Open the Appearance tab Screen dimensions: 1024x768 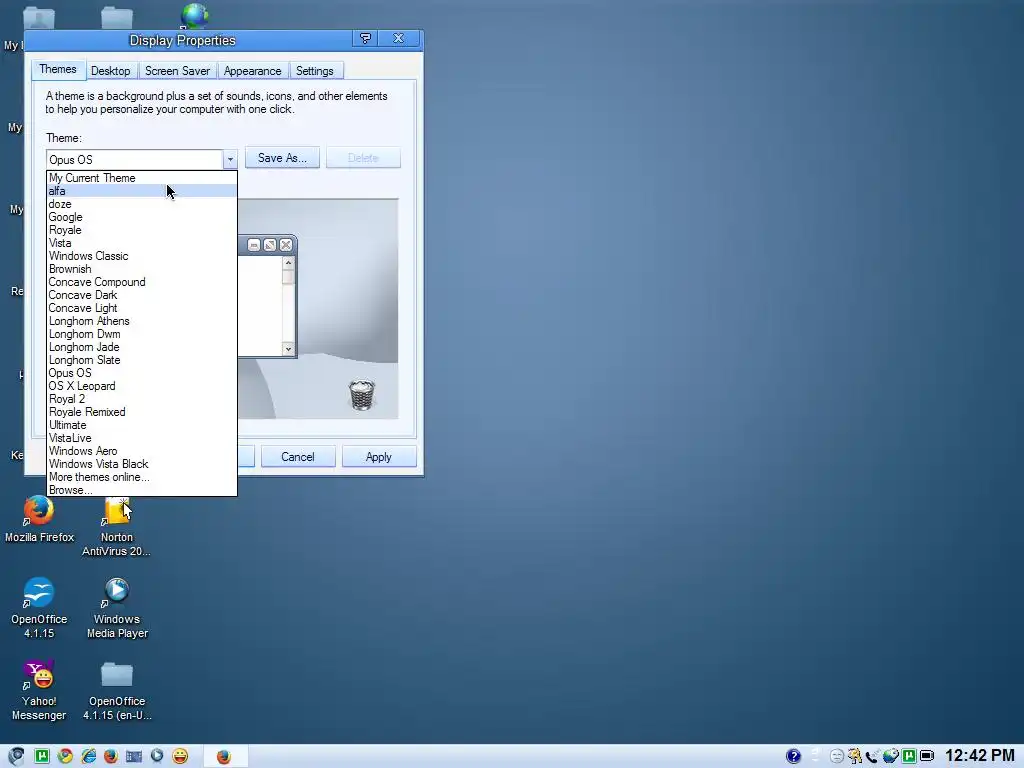tap(252, 71)
